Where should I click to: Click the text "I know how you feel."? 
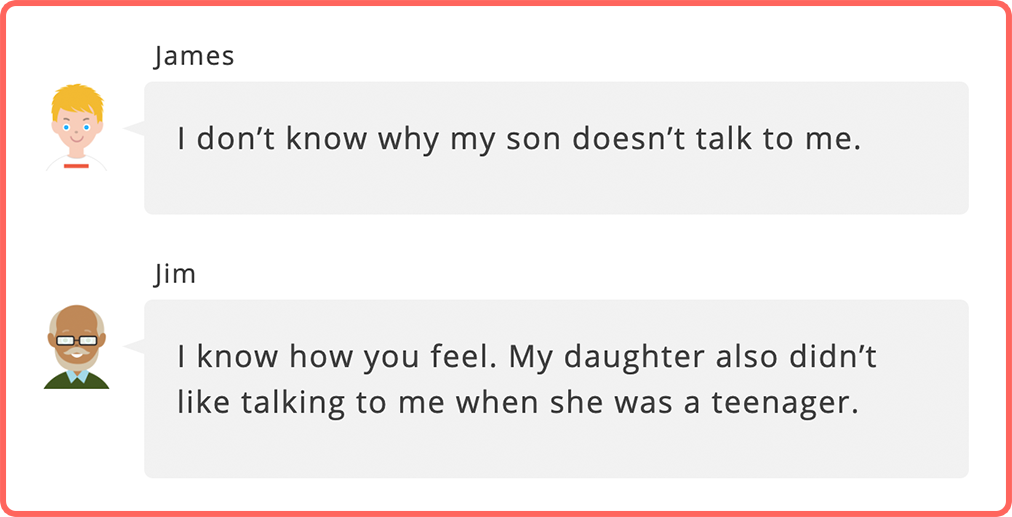click(x=337, y=358)
